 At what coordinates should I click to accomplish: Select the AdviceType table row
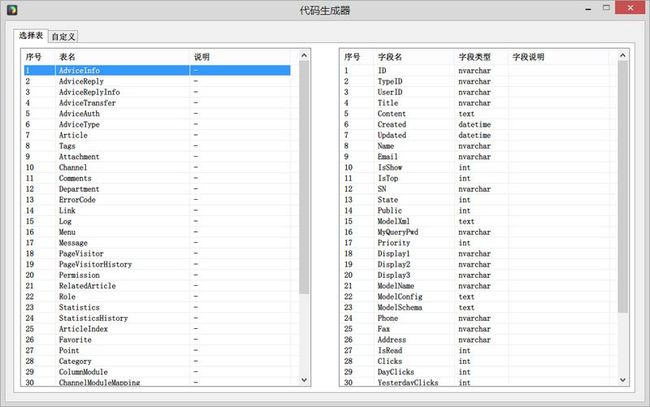point(157,124)
